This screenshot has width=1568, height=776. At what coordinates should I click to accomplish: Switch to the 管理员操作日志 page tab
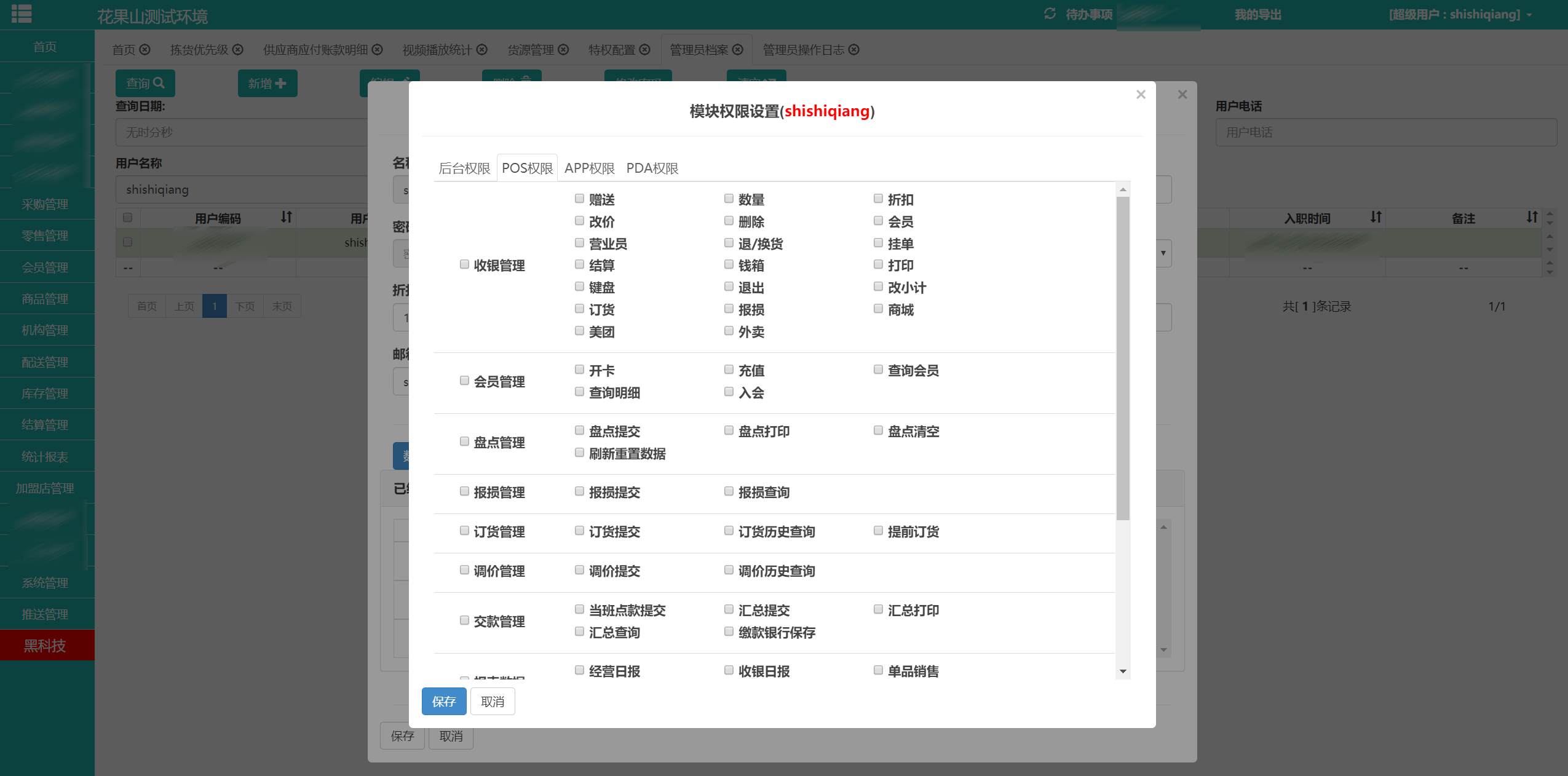[x=803, y=50]
